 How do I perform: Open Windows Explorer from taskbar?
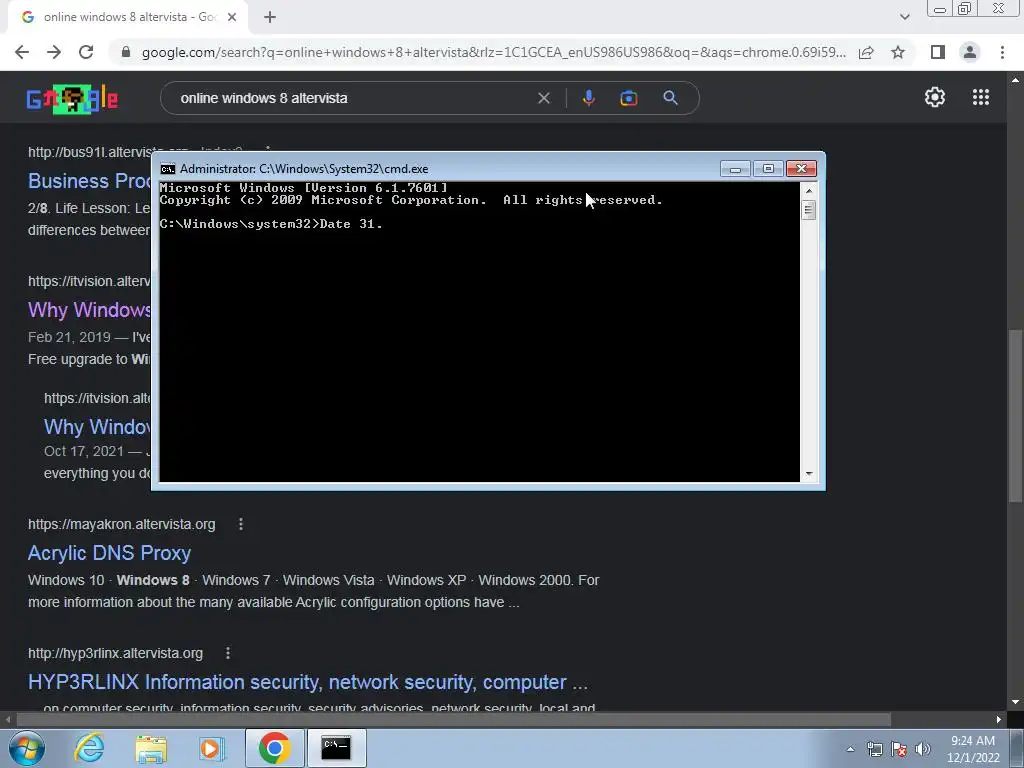point(151,749)
